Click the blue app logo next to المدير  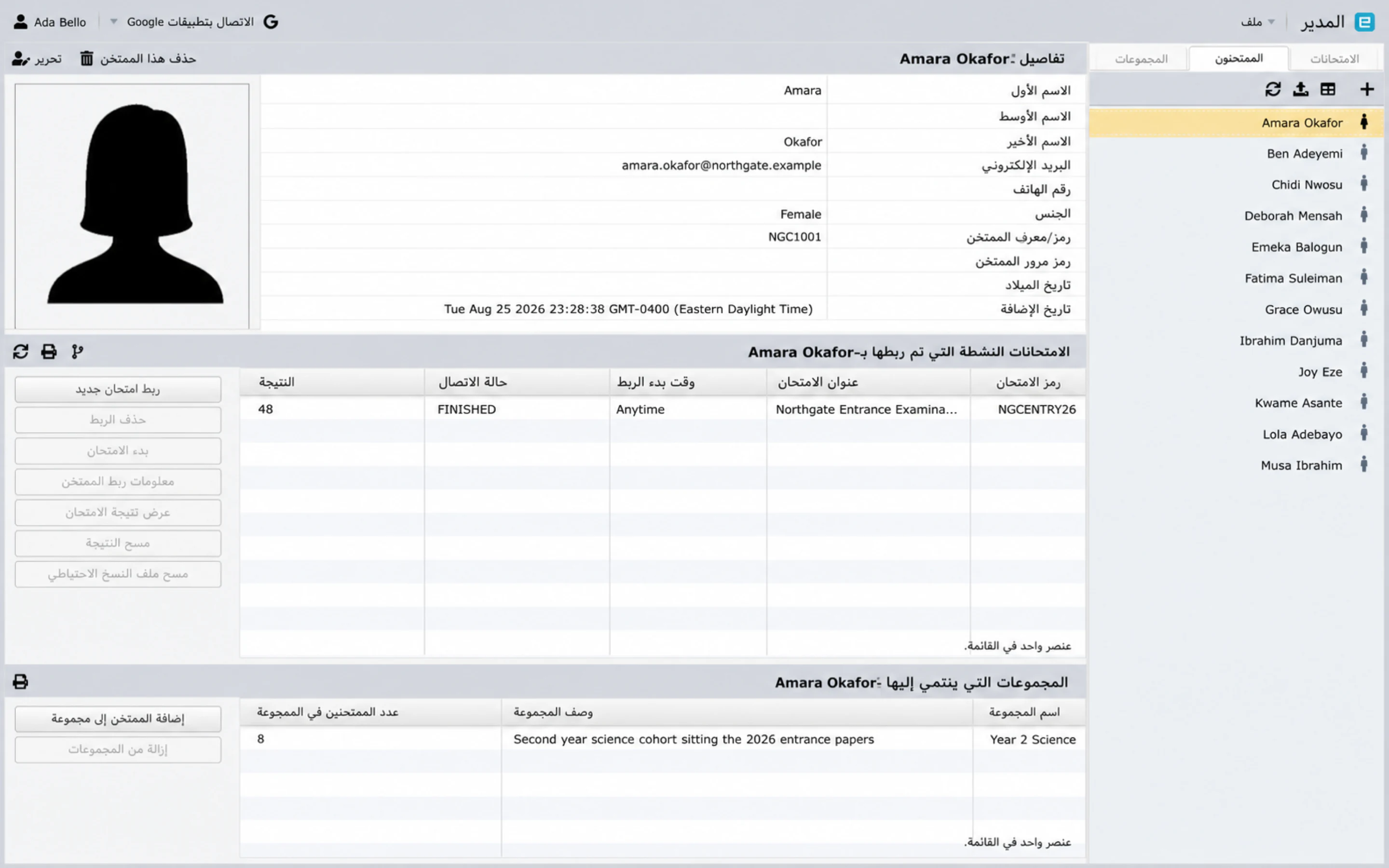(1365, 22)
